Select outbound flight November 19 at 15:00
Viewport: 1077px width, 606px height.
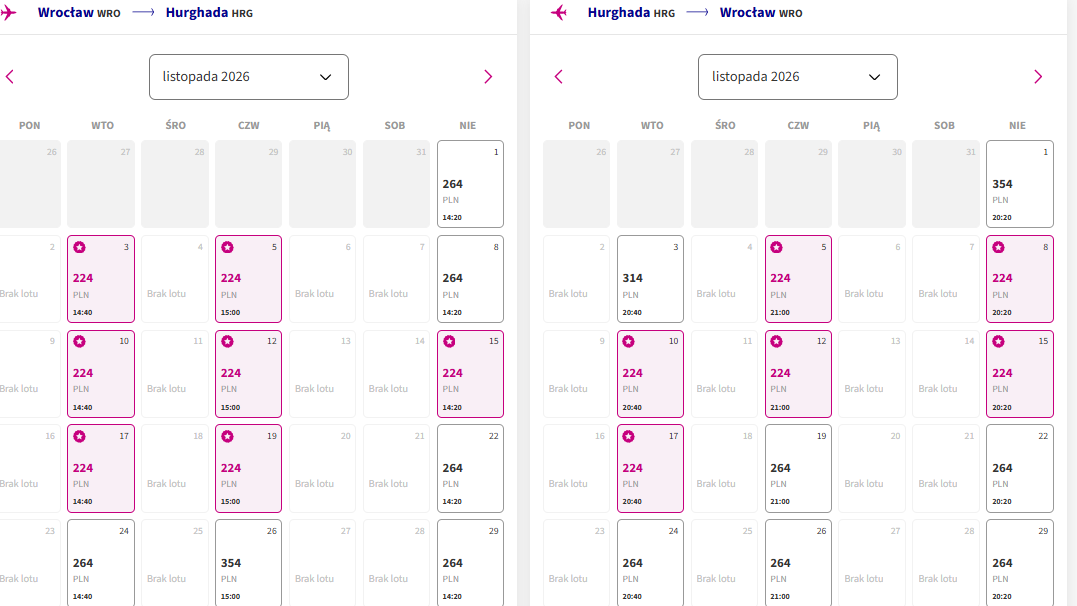(x=249, y=469)
